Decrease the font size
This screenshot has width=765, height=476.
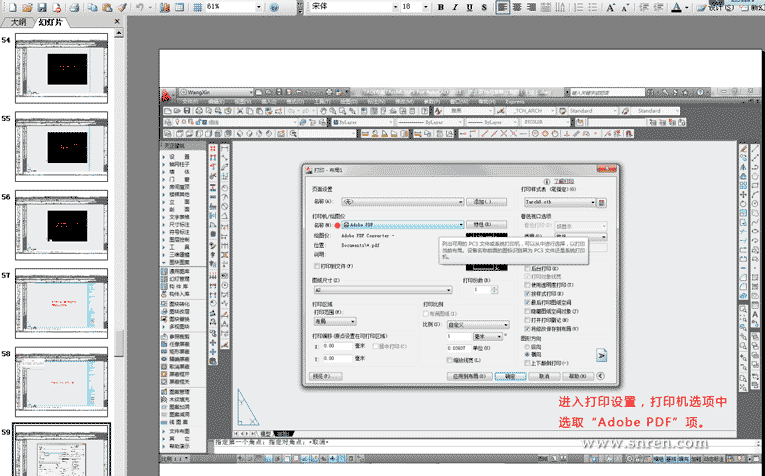[x=625, y=7]
